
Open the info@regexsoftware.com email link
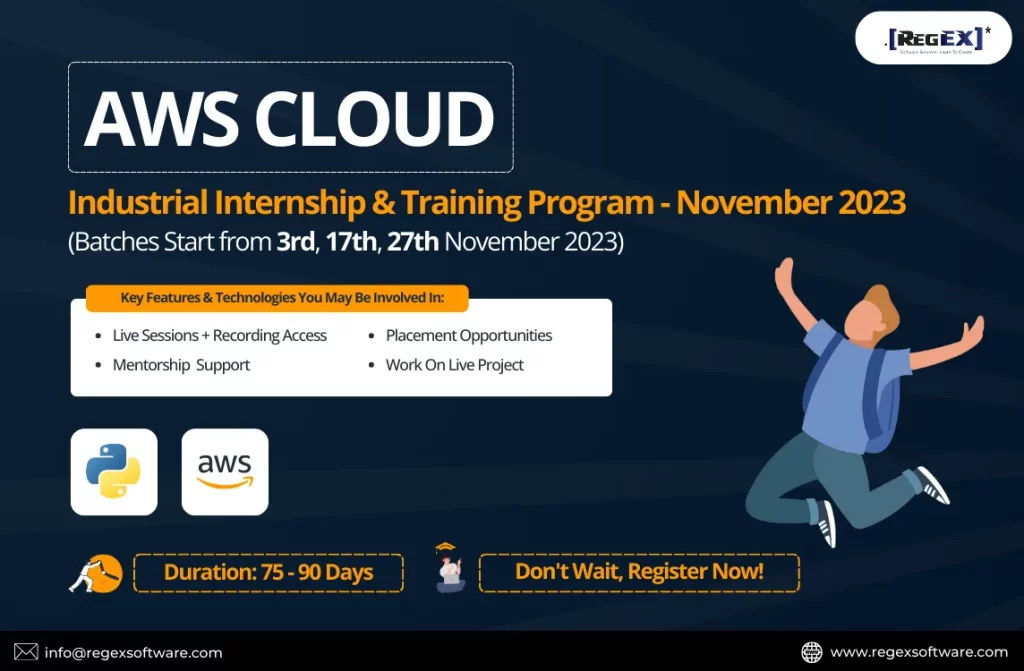pyautogui.click(x=133, y=653)
